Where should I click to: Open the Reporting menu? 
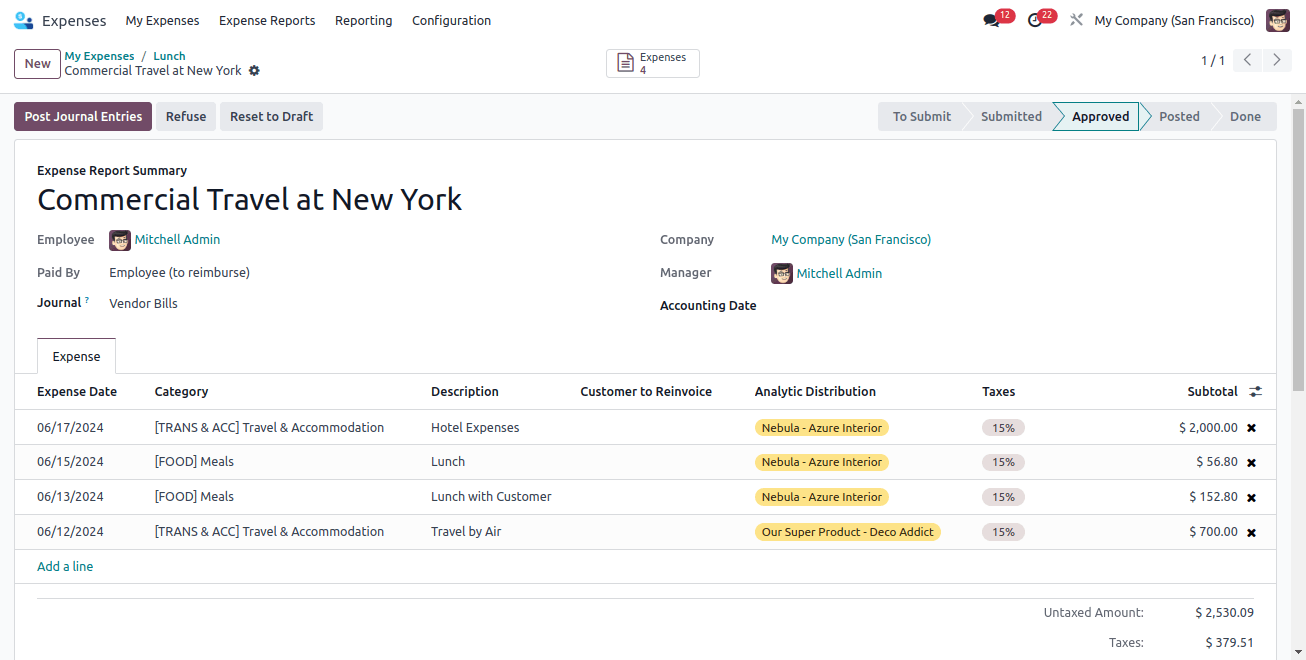pos(363,20)
